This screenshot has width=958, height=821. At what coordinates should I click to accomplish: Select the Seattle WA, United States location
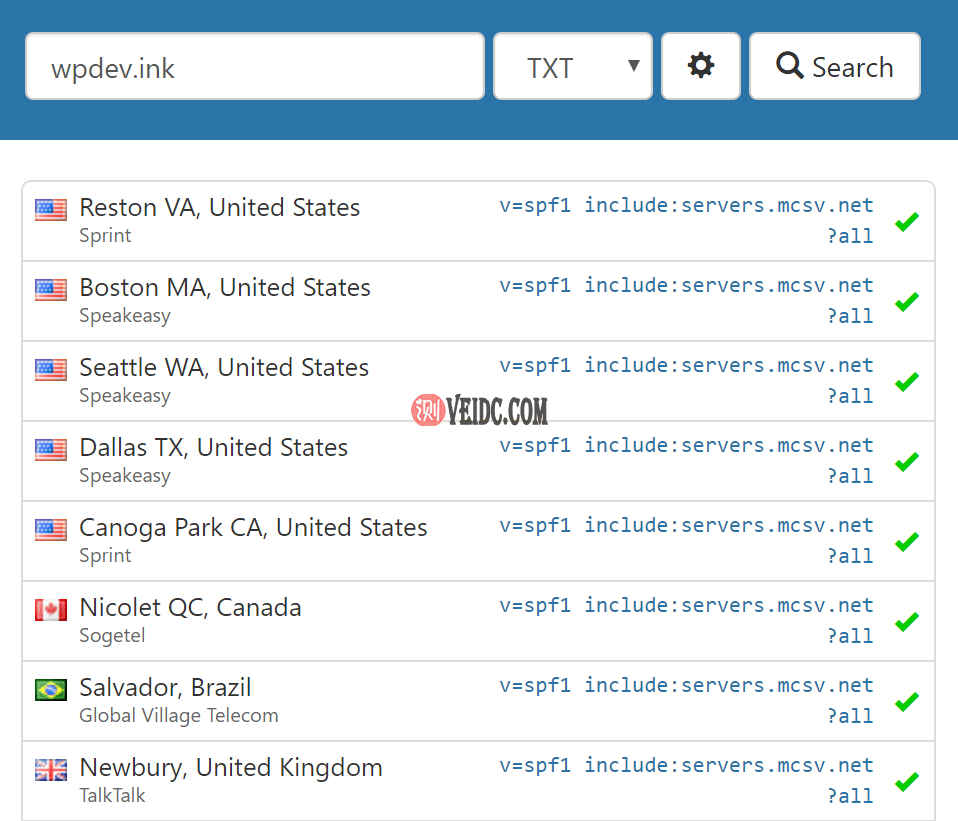pos(224,368)
